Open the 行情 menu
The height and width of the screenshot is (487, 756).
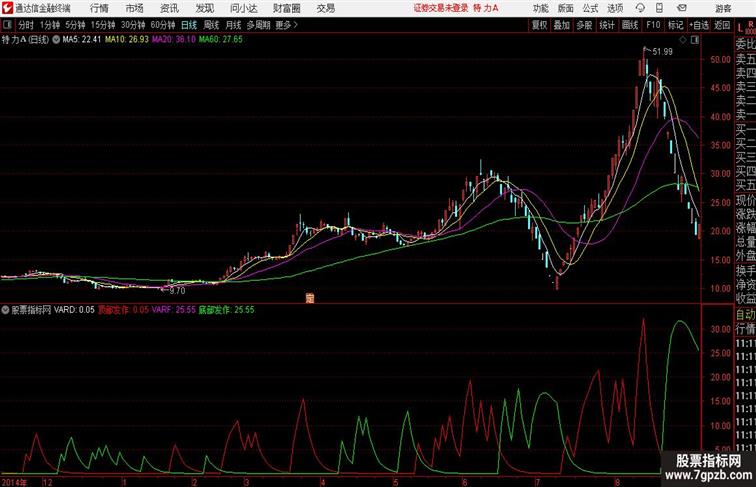tap(99, 8)
